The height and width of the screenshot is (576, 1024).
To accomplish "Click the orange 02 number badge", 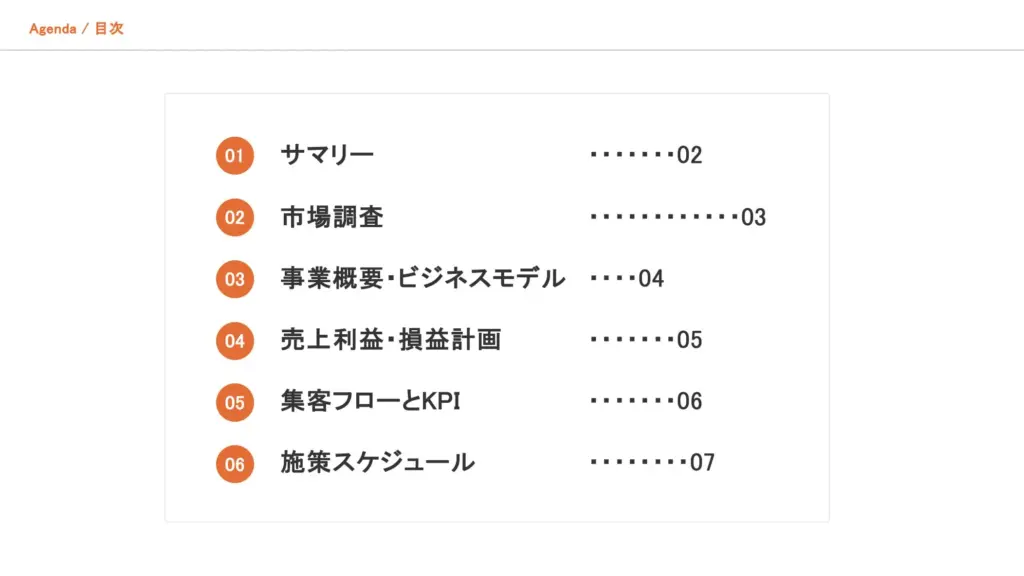I will (234, 218).
